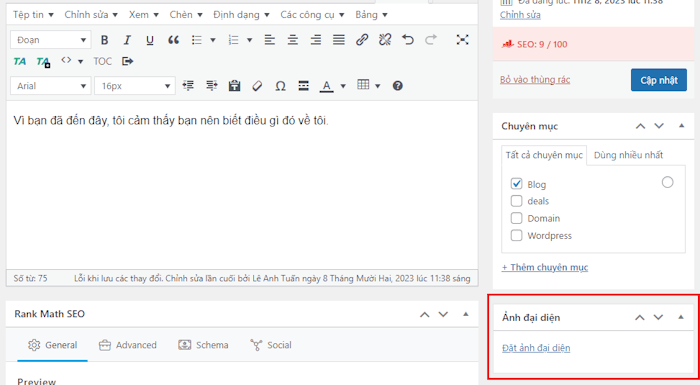Open the Chỉnh sửa menu
Image resolution: width=700 pixels, height=385 pixels.
[91, 15]
